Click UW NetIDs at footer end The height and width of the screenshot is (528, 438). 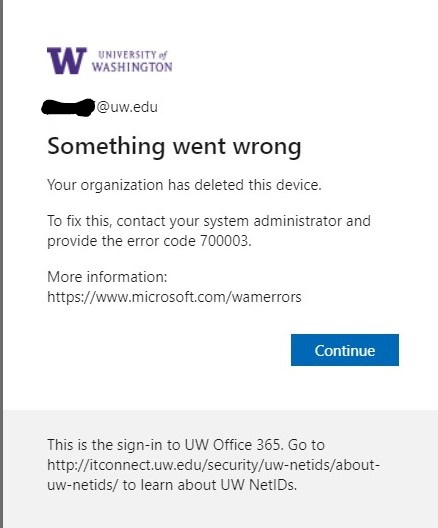[258, 485]
